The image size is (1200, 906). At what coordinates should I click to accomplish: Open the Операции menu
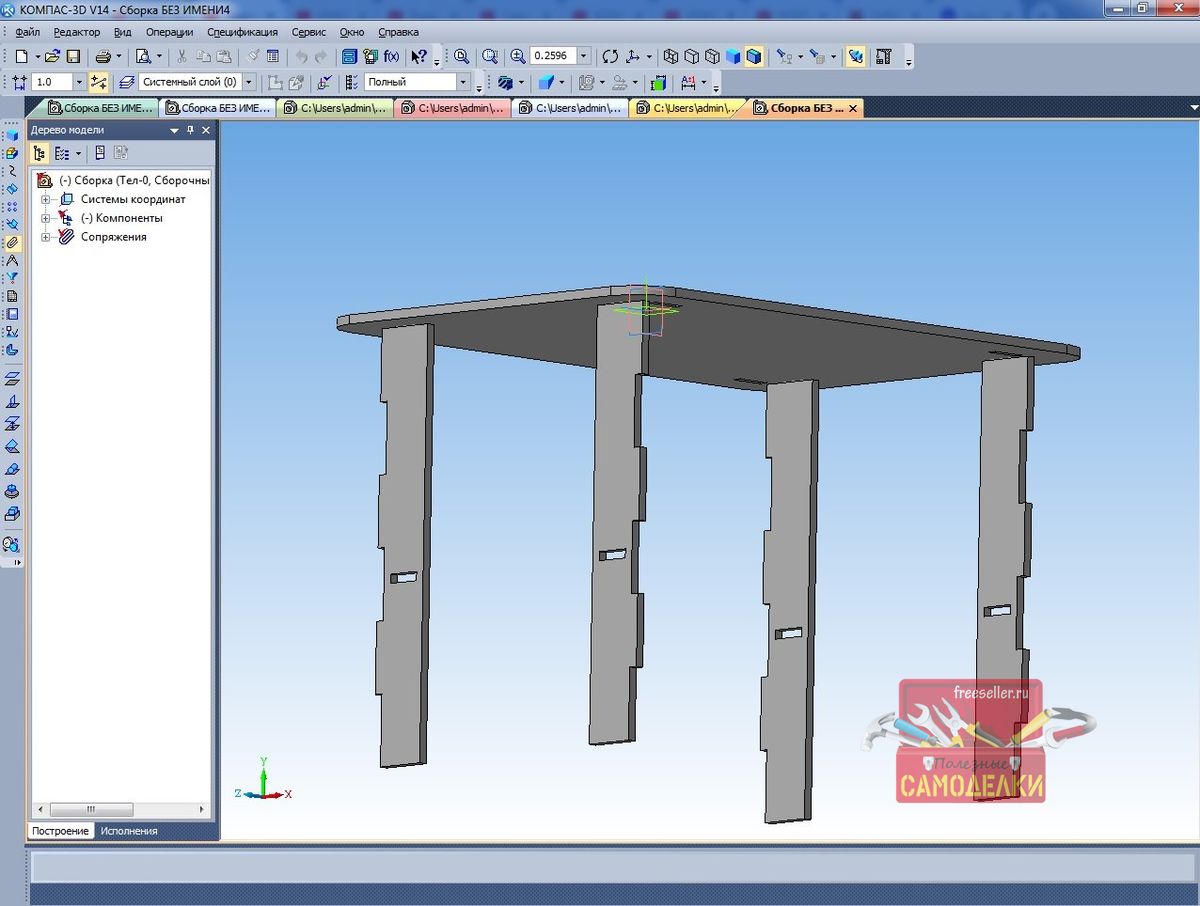(169, 32)
